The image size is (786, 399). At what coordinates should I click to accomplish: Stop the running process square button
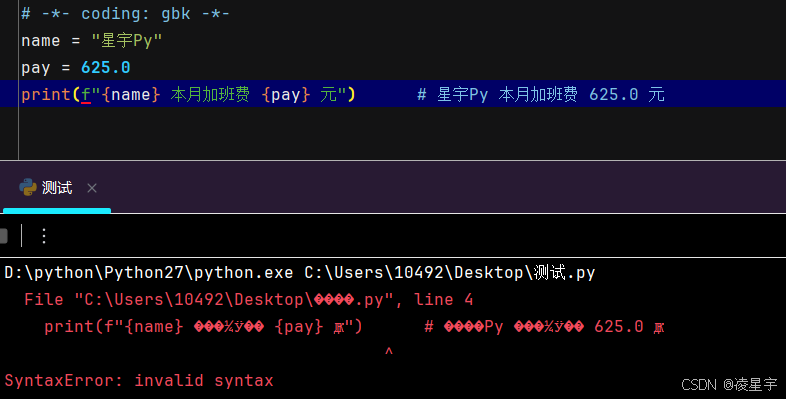tap(4, 236)
